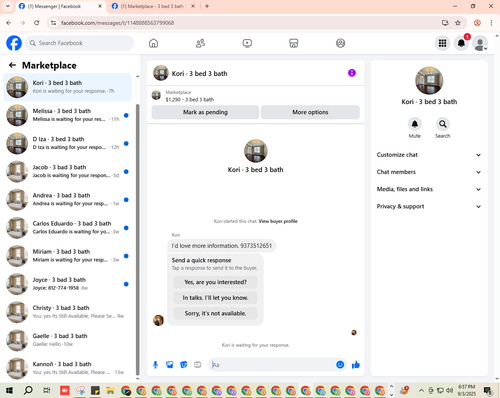
Task: Expand Customize chat section
Action: pos(429,155)
